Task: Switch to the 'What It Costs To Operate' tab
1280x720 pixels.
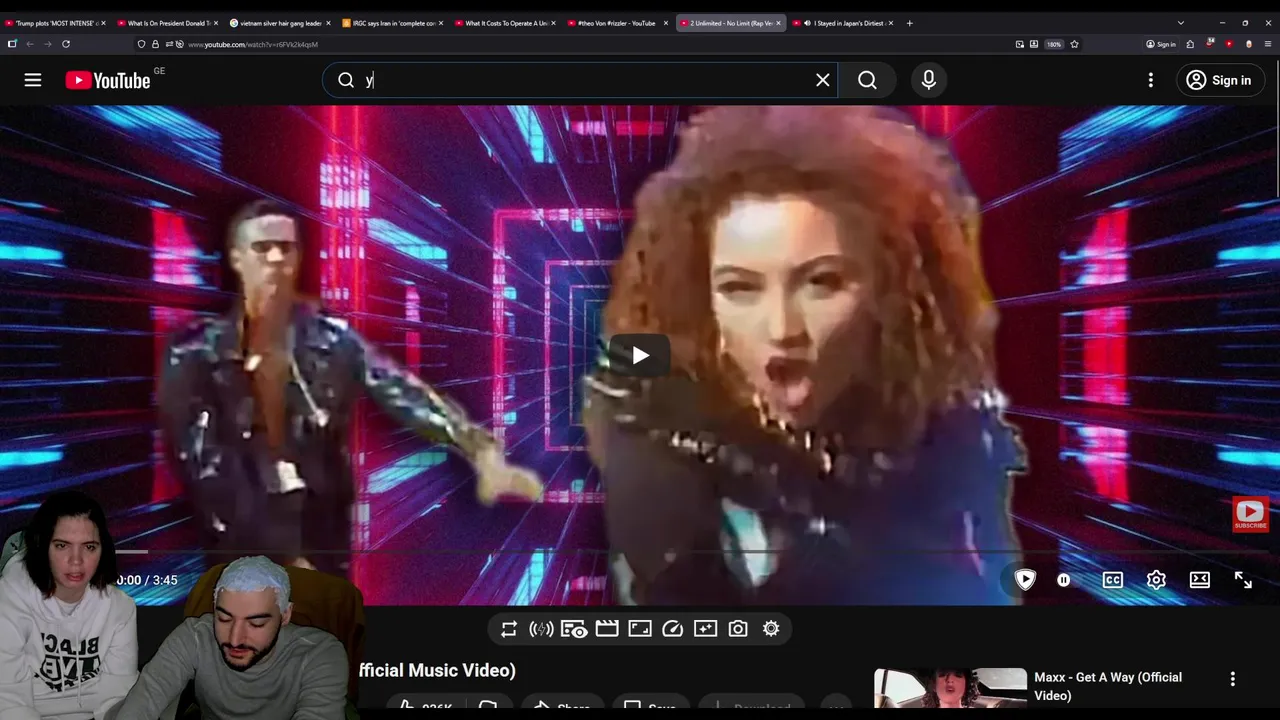Action: tap(505, 23)
